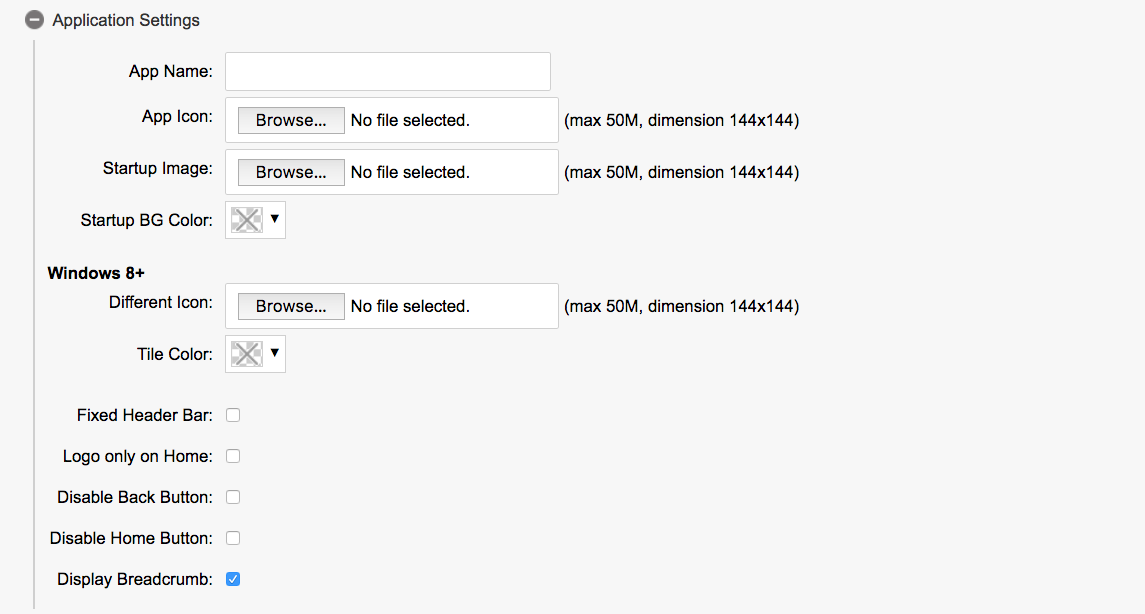Click the Startup Image file input area
This screenshot has width=1145, height=614.
coord(450,173)
